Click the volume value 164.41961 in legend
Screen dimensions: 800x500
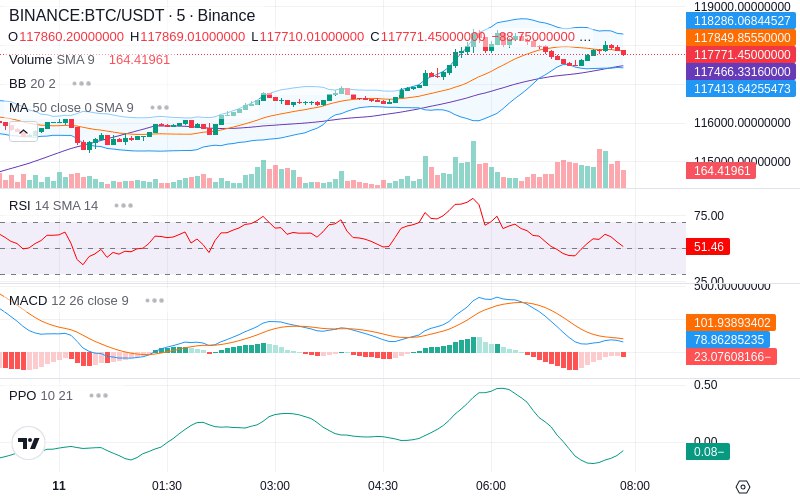click(x=139, y=60)
